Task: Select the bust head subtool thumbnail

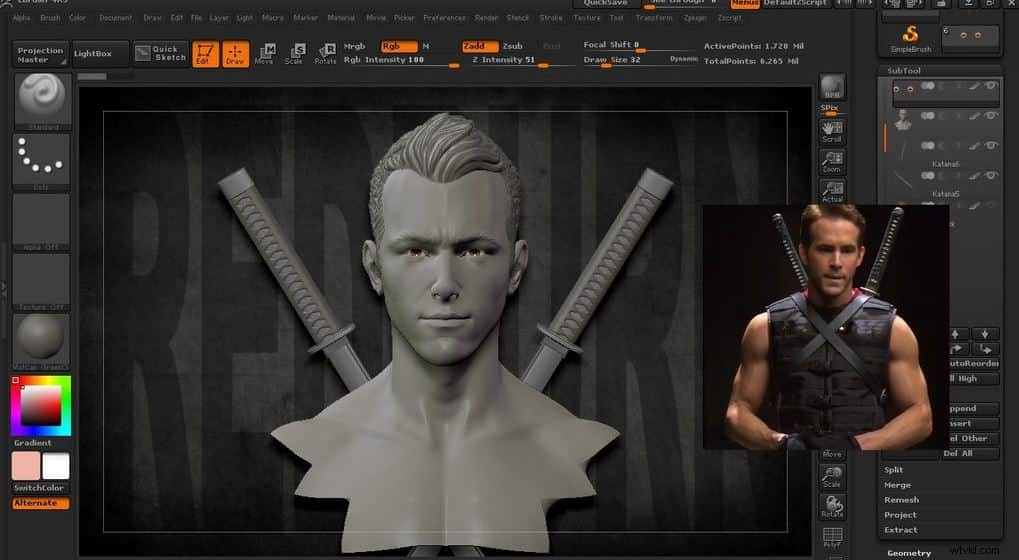Action: tap(903, 120)
